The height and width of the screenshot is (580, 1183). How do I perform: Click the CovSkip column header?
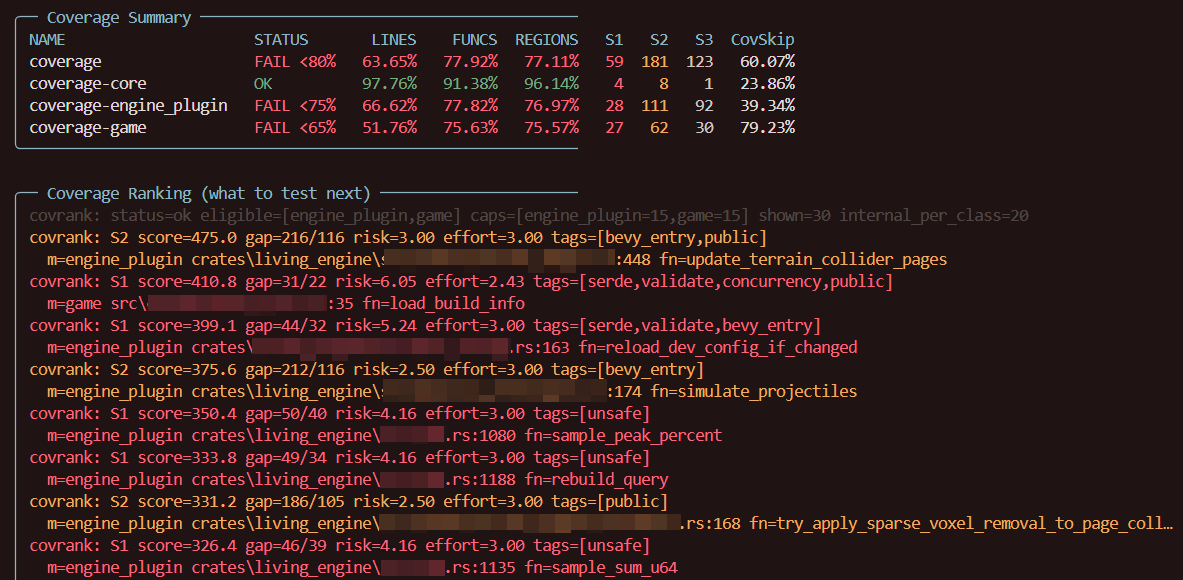click(762, 40)
